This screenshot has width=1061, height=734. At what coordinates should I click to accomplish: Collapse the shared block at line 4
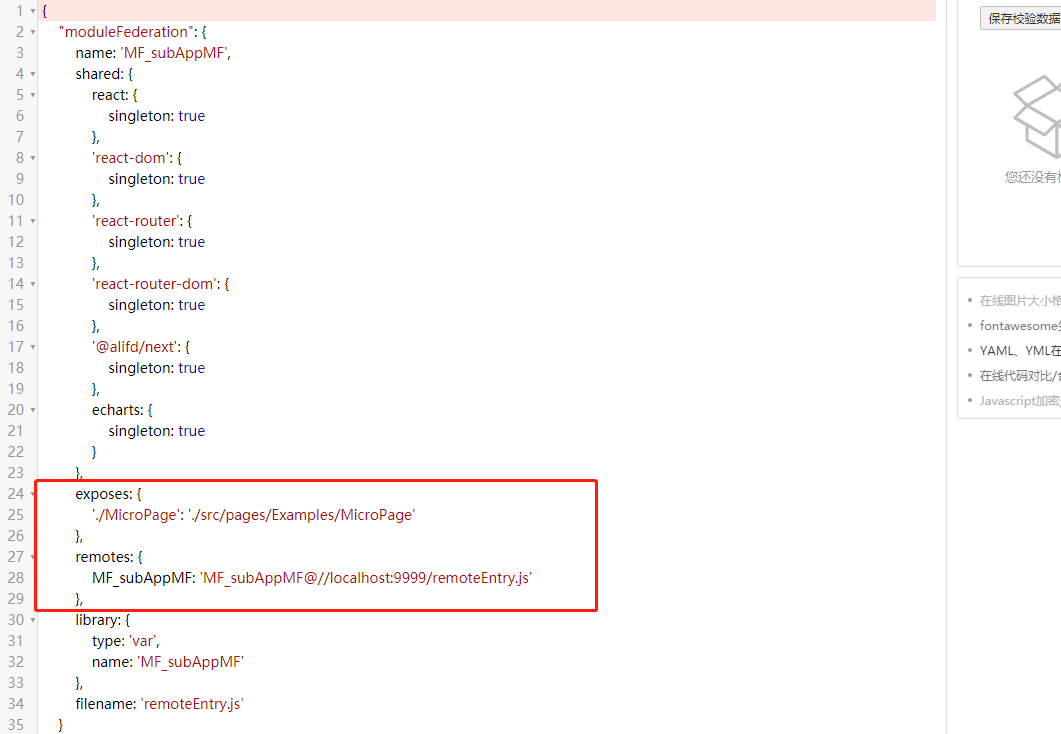pos(32,74)
